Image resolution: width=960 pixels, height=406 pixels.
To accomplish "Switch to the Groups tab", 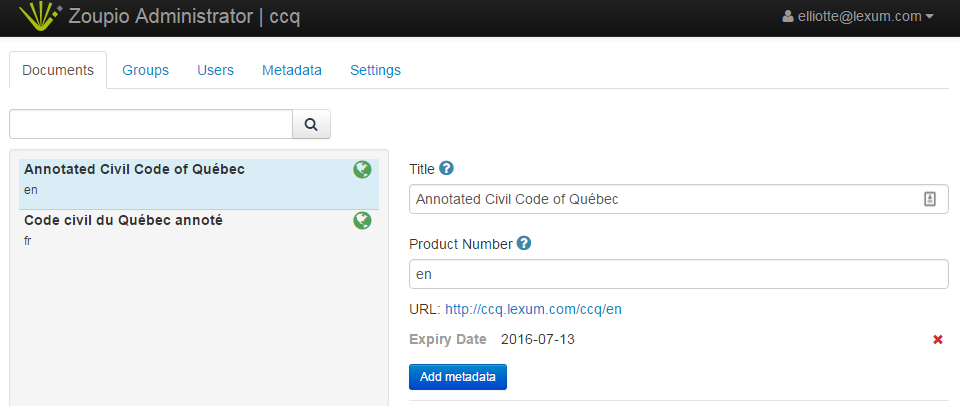I will tap(145, 70).
